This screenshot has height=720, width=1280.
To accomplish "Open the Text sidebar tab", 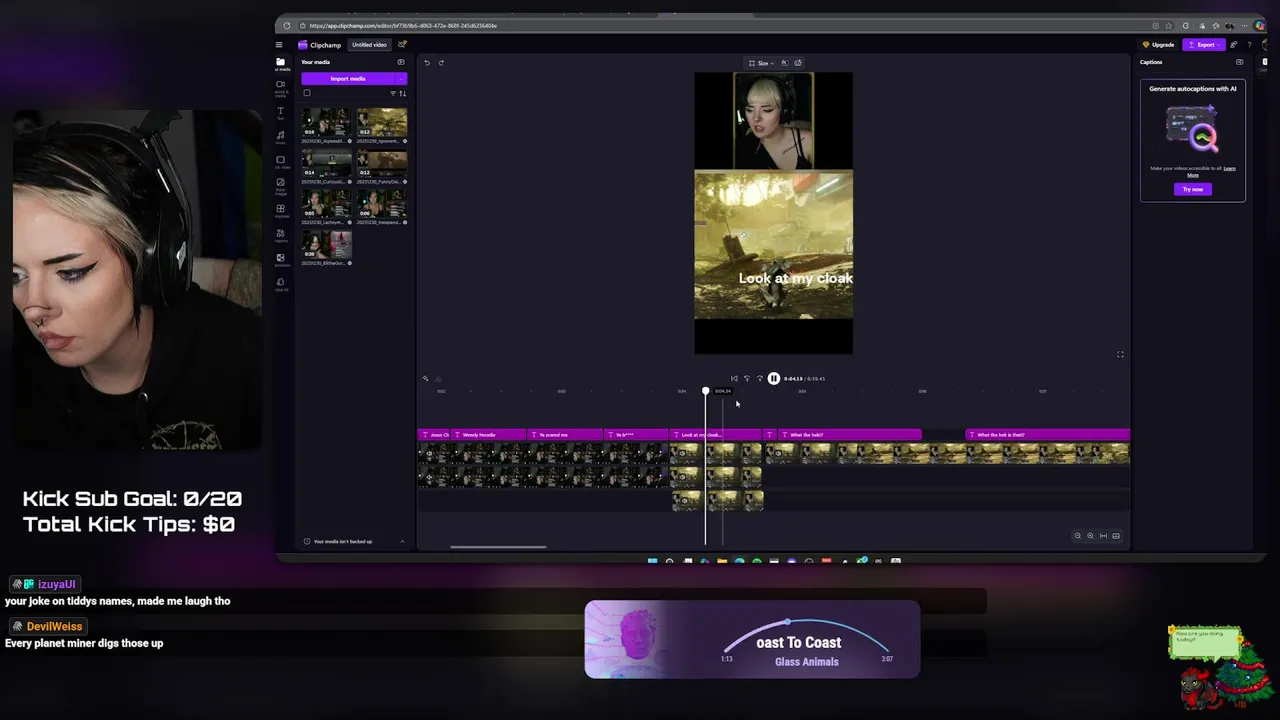I will point(281,112).
